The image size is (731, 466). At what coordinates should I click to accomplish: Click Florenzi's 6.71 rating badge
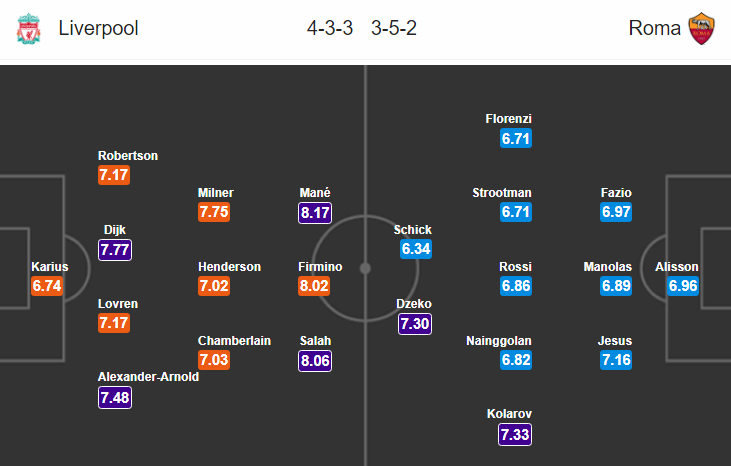click(x=516, y=138)
